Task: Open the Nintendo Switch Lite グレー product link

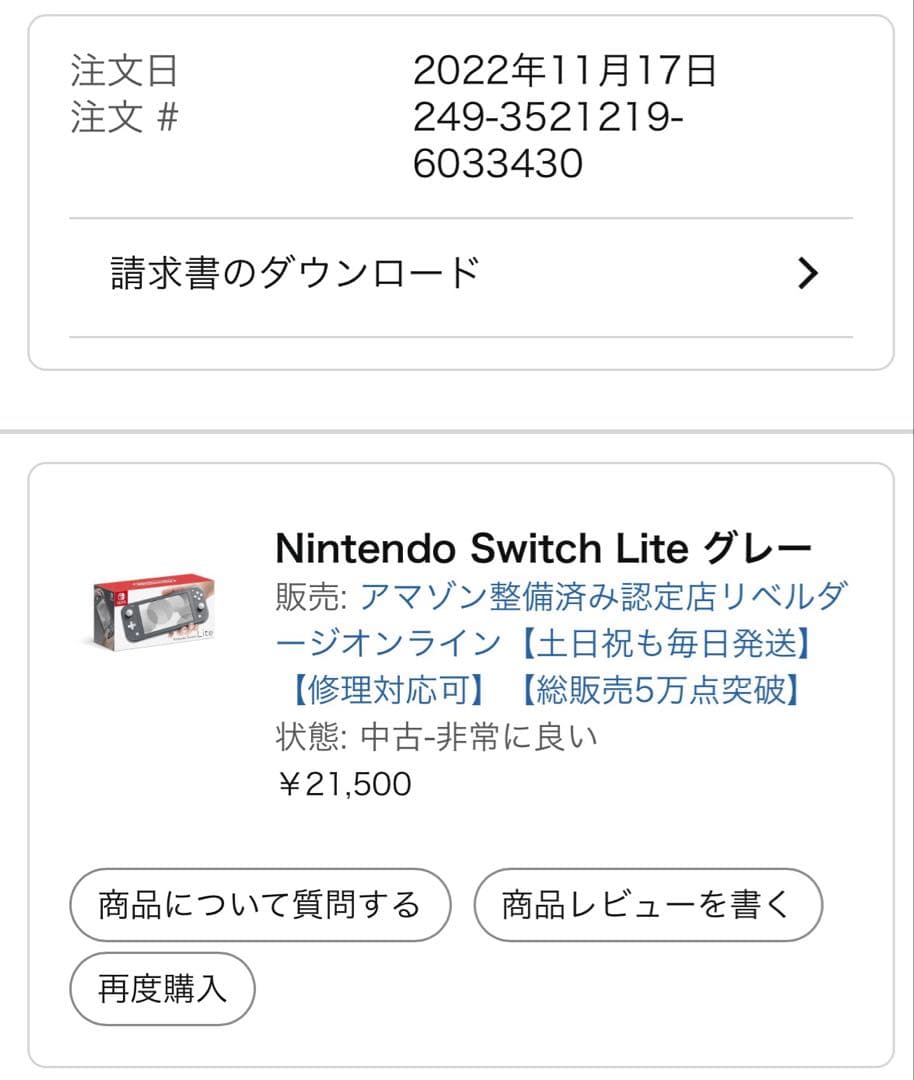Action: tap(562, 546)
